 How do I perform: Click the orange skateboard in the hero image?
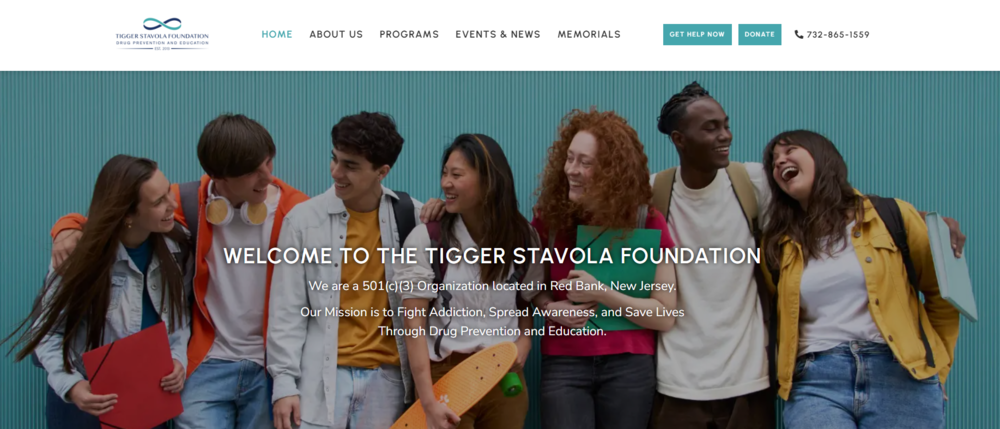click(457, 386)
